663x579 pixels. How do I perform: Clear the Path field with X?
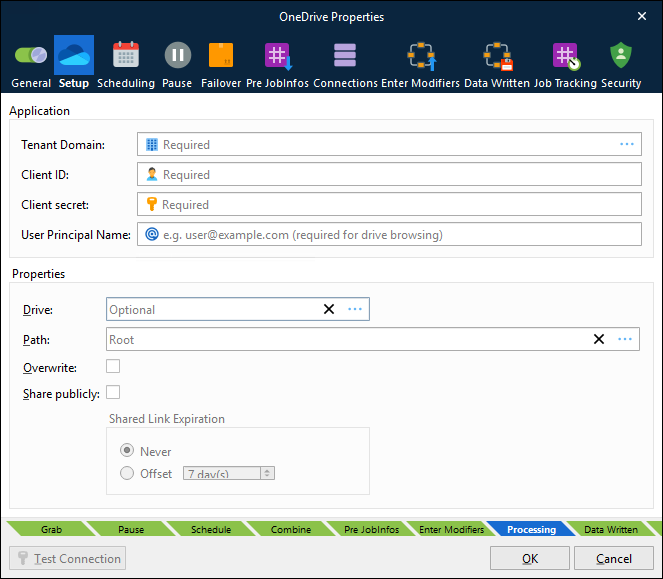point(599,339)
